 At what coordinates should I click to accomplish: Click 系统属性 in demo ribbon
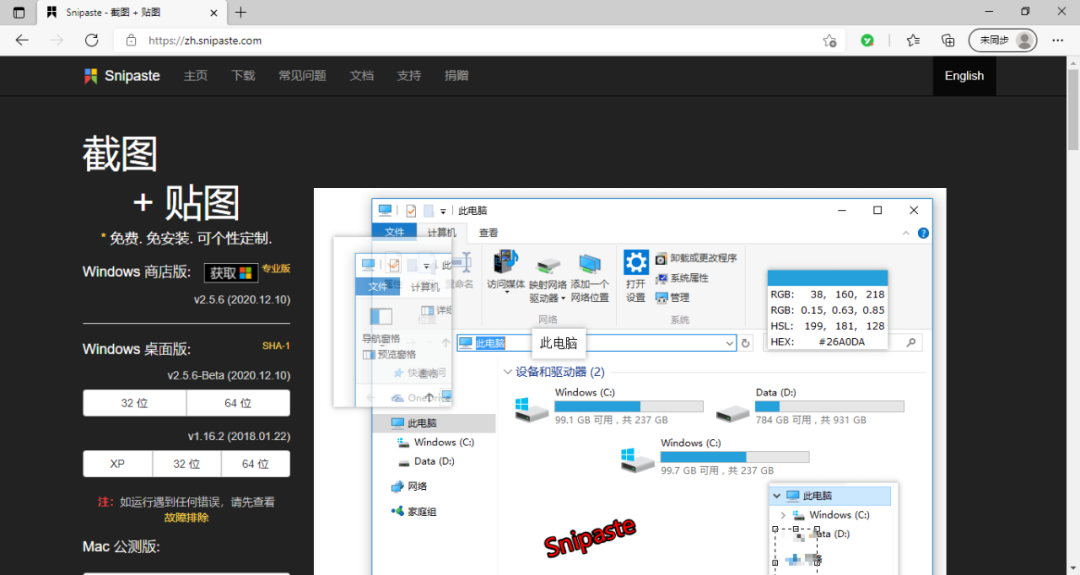(x=682, y=278)
